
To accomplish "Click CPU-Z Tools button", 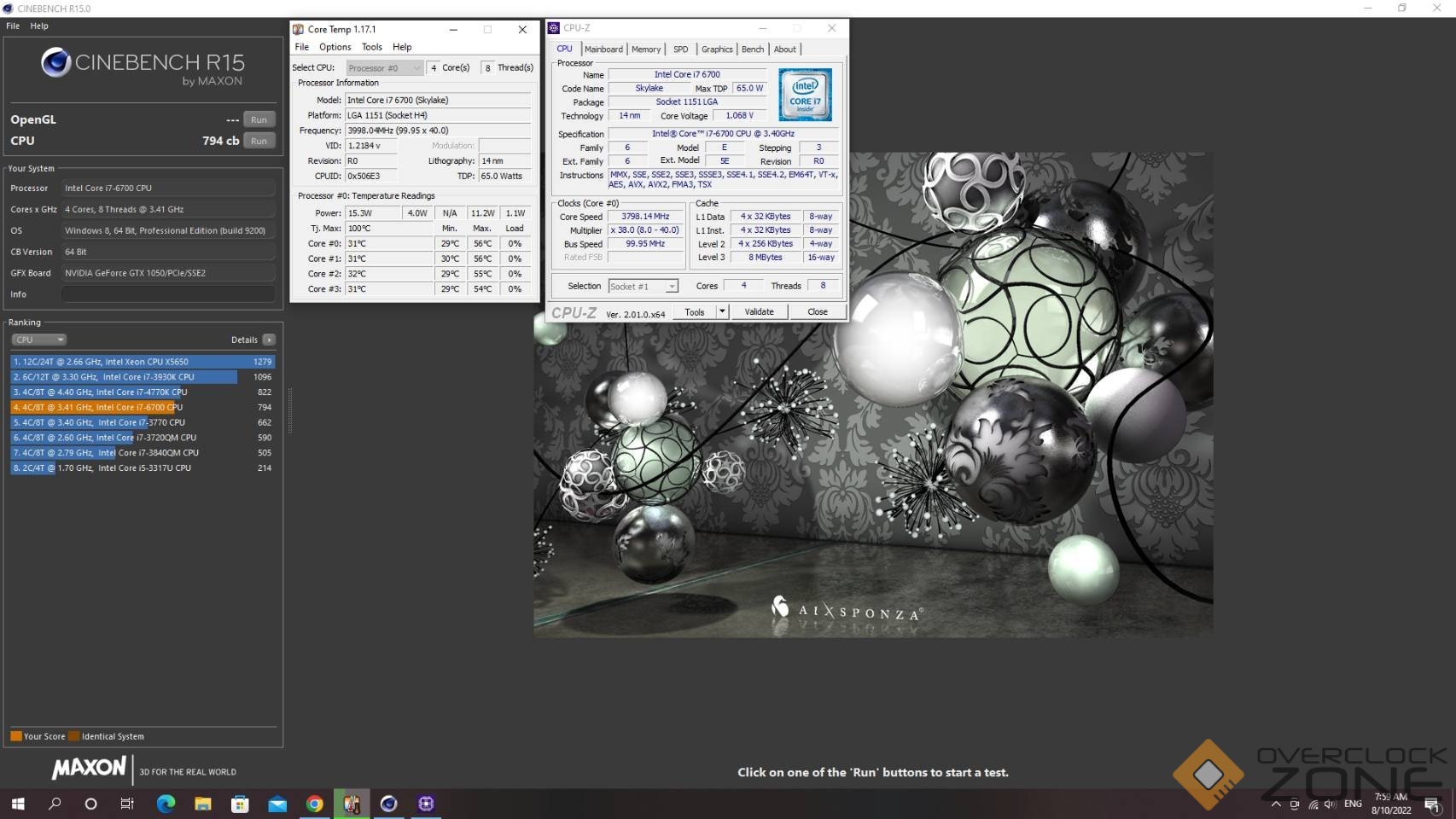I will (x=695, y=311).
